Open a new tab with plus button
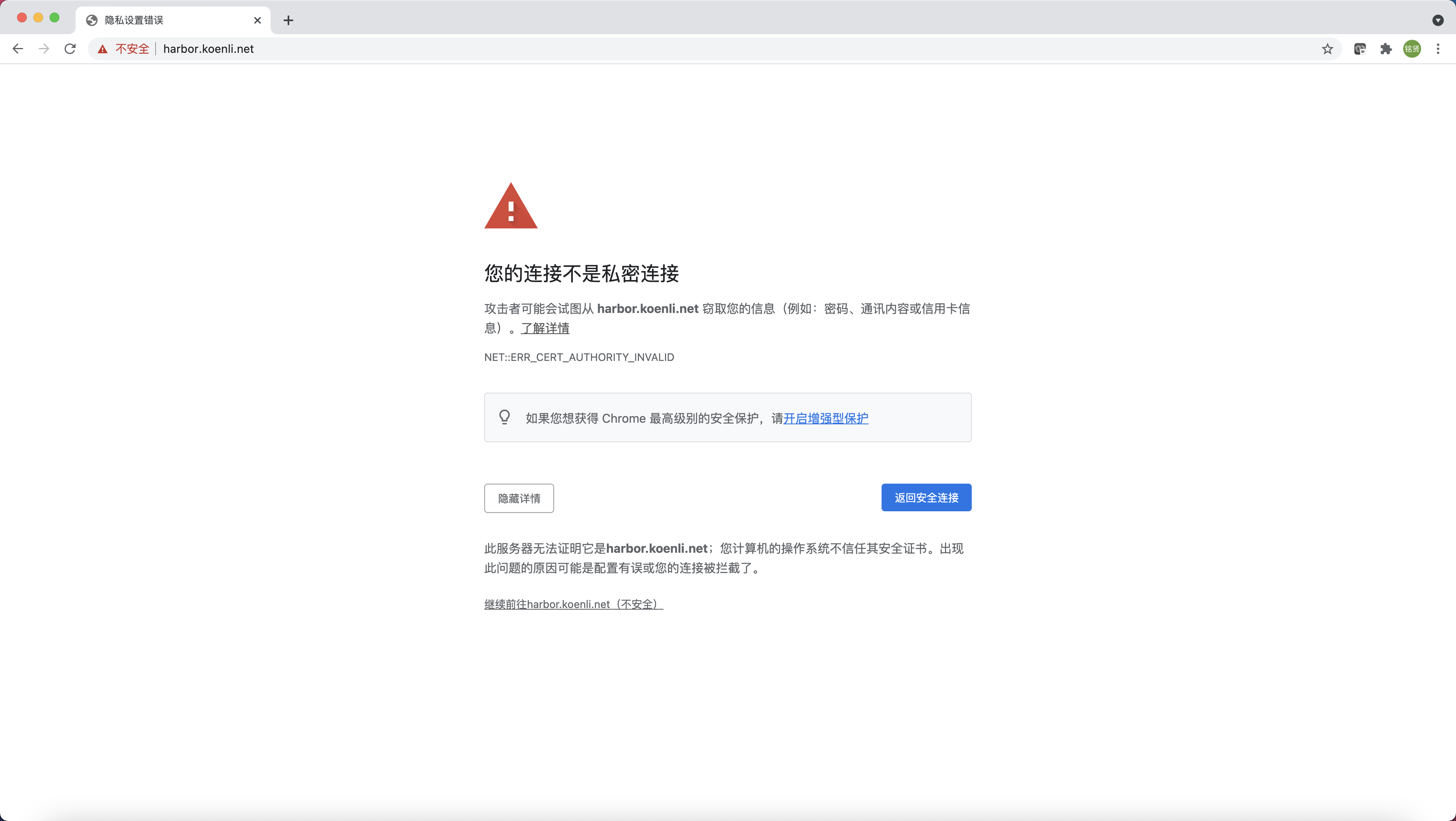This screenshot has height=821, width=1456. 288,20
